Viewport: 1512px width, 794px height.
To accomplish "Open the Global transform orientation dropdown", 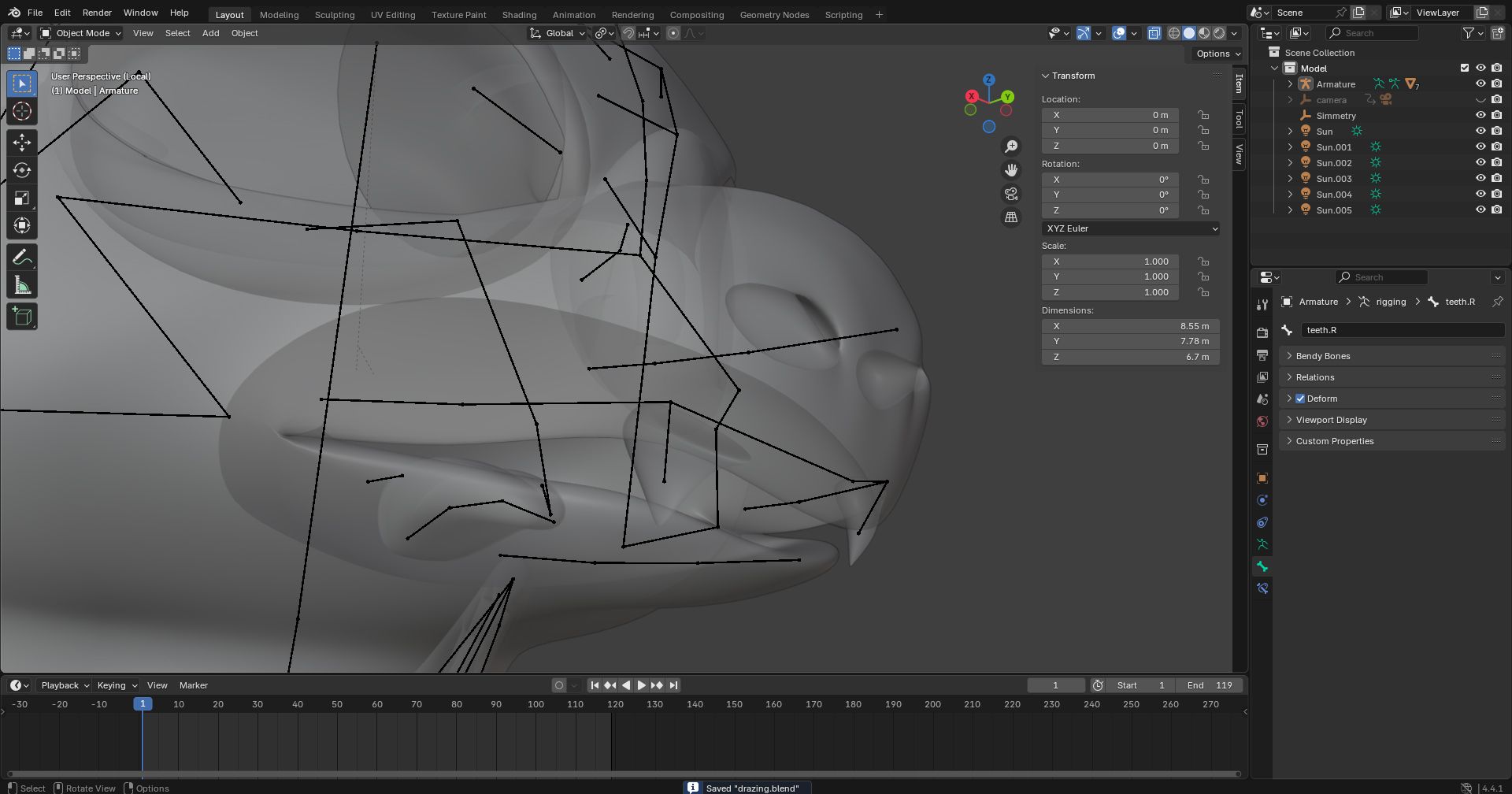I will click(558, 33).
